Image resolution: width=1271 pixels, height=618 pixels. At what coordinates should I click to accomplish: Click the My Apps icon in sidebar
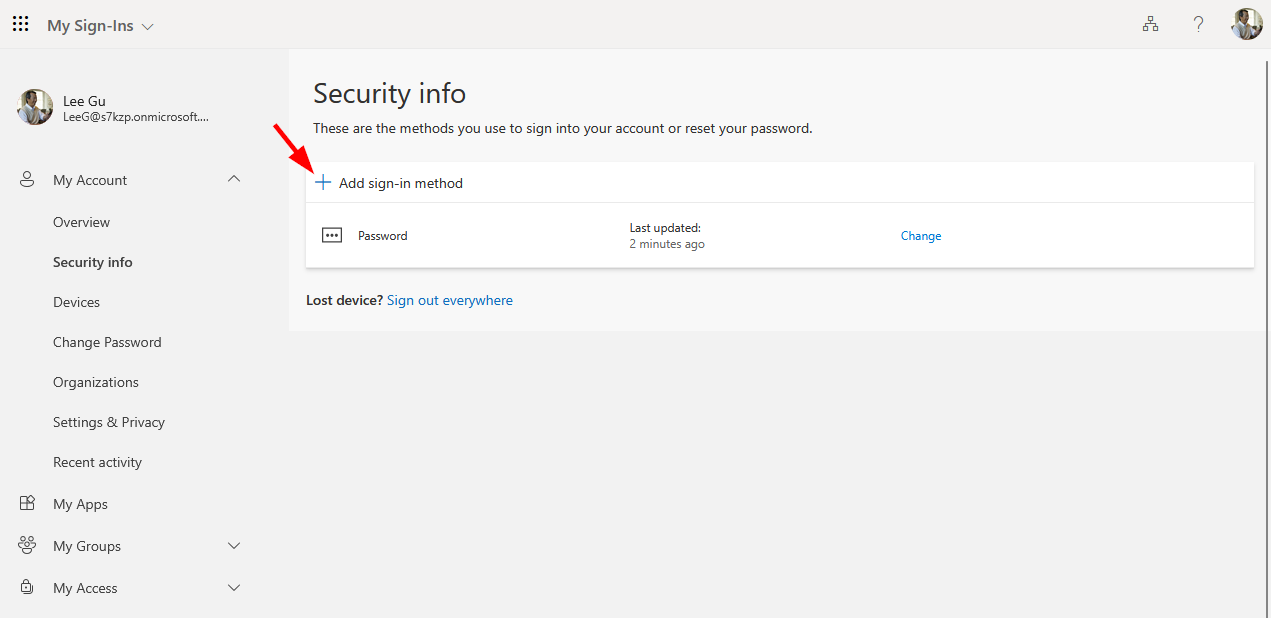[x=28, y=504]
